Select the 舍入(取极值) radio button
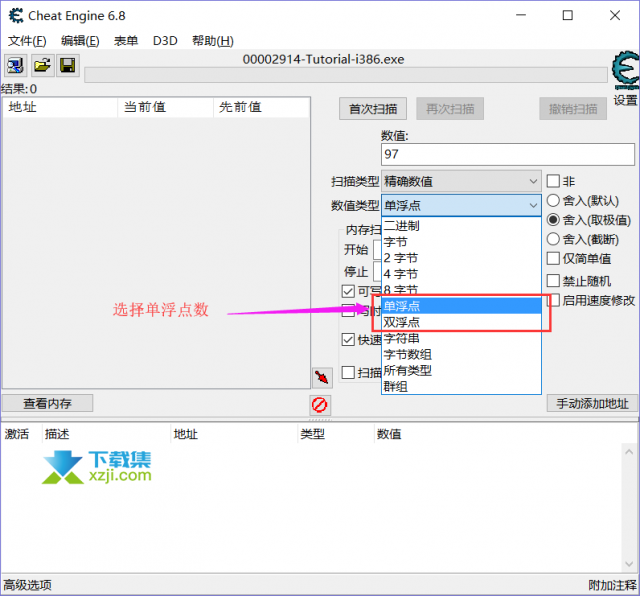 (553, 220)
